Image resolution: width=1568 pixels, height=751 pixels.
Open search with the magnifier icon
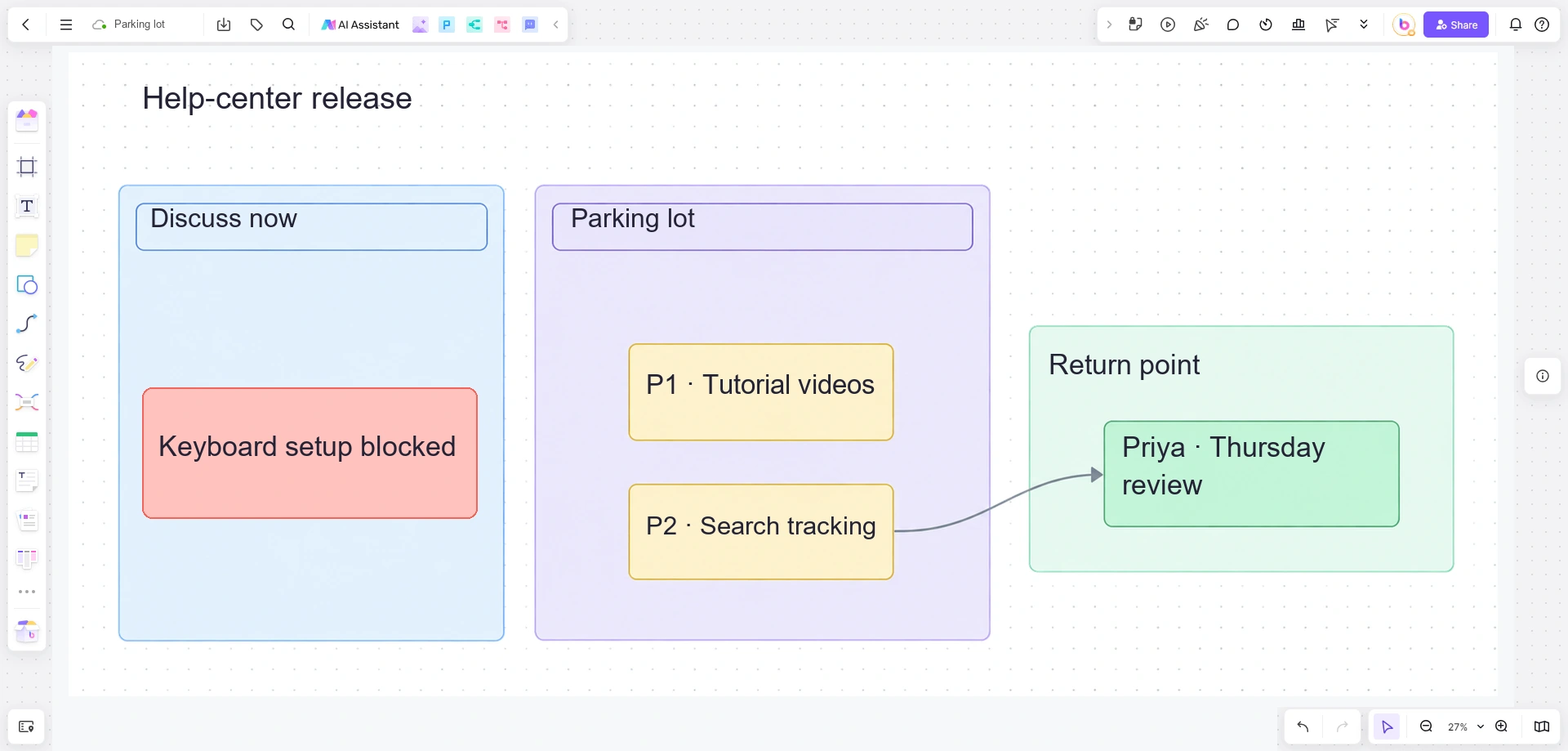[x=288, y=25]
